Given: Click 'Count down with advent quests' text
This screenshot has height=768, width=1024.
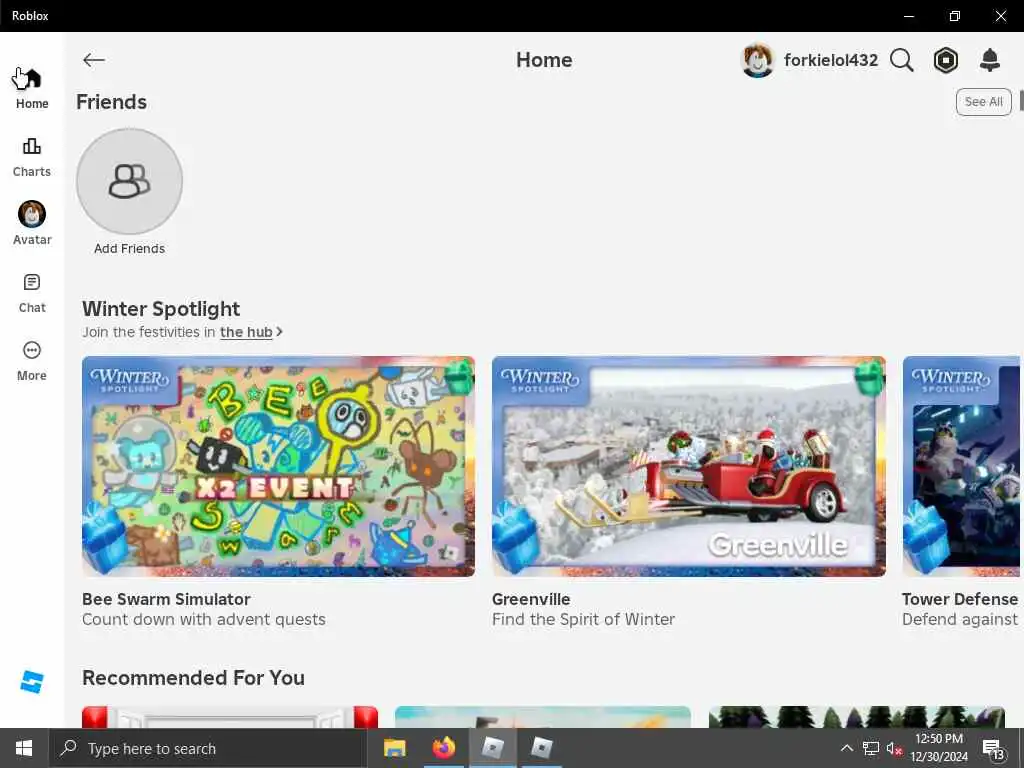Looking at the screenshot, I should pyautogui.click(x=204, y=619).
